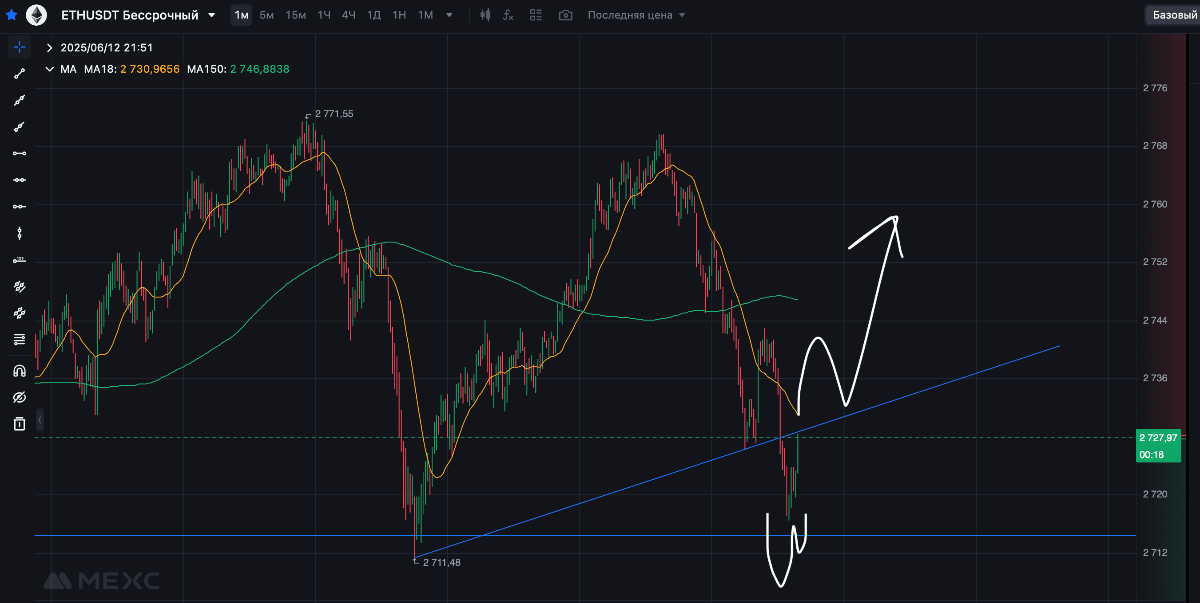1200x603 pixels.
Task: Click the 2 720 price axis label
Action: click(1155, 494)
